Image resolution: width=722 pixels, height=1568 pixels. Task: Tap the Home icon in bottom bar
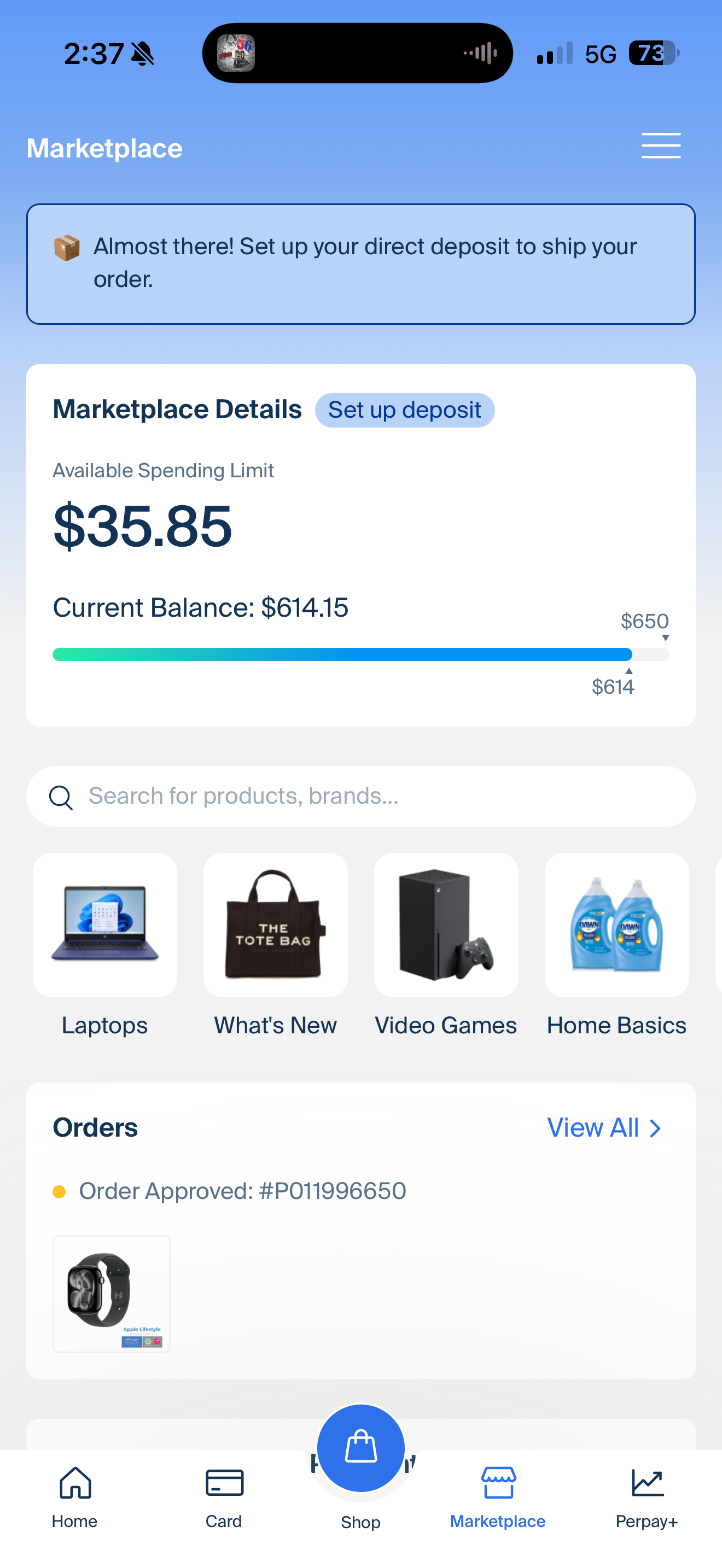(75, 1482)
